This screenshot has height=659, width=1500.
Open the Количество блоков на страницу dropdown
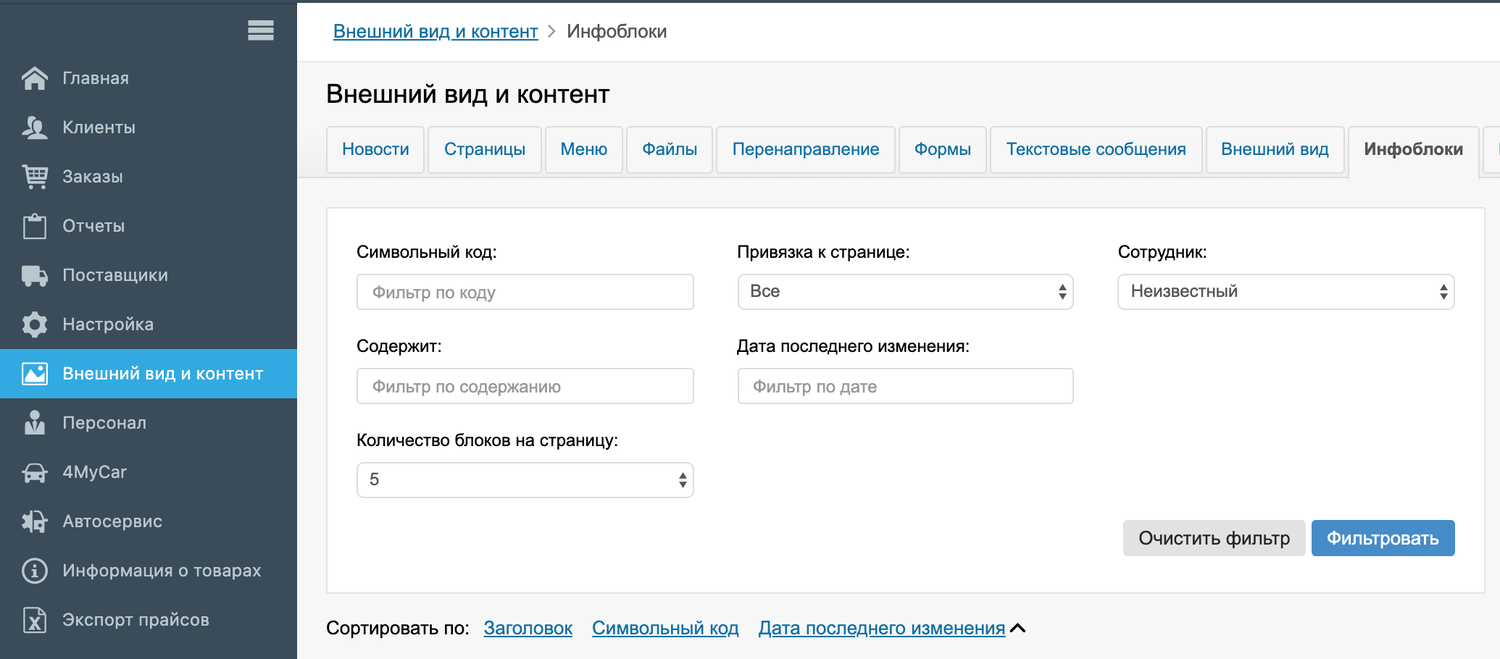tap(524, 480)
